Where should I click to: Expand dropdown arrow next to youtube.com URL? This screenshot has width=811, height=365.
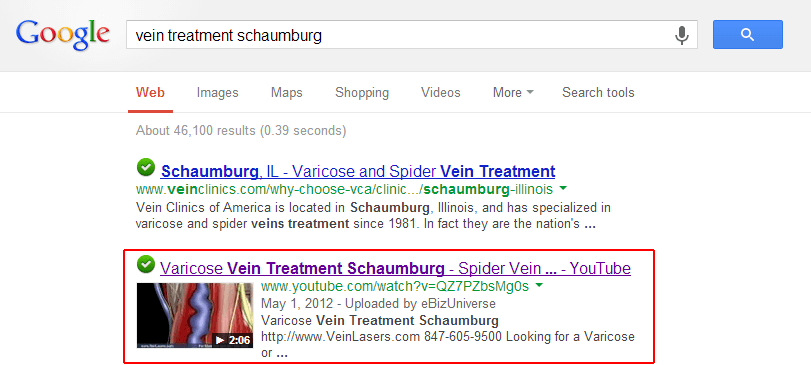click(539, 285)
